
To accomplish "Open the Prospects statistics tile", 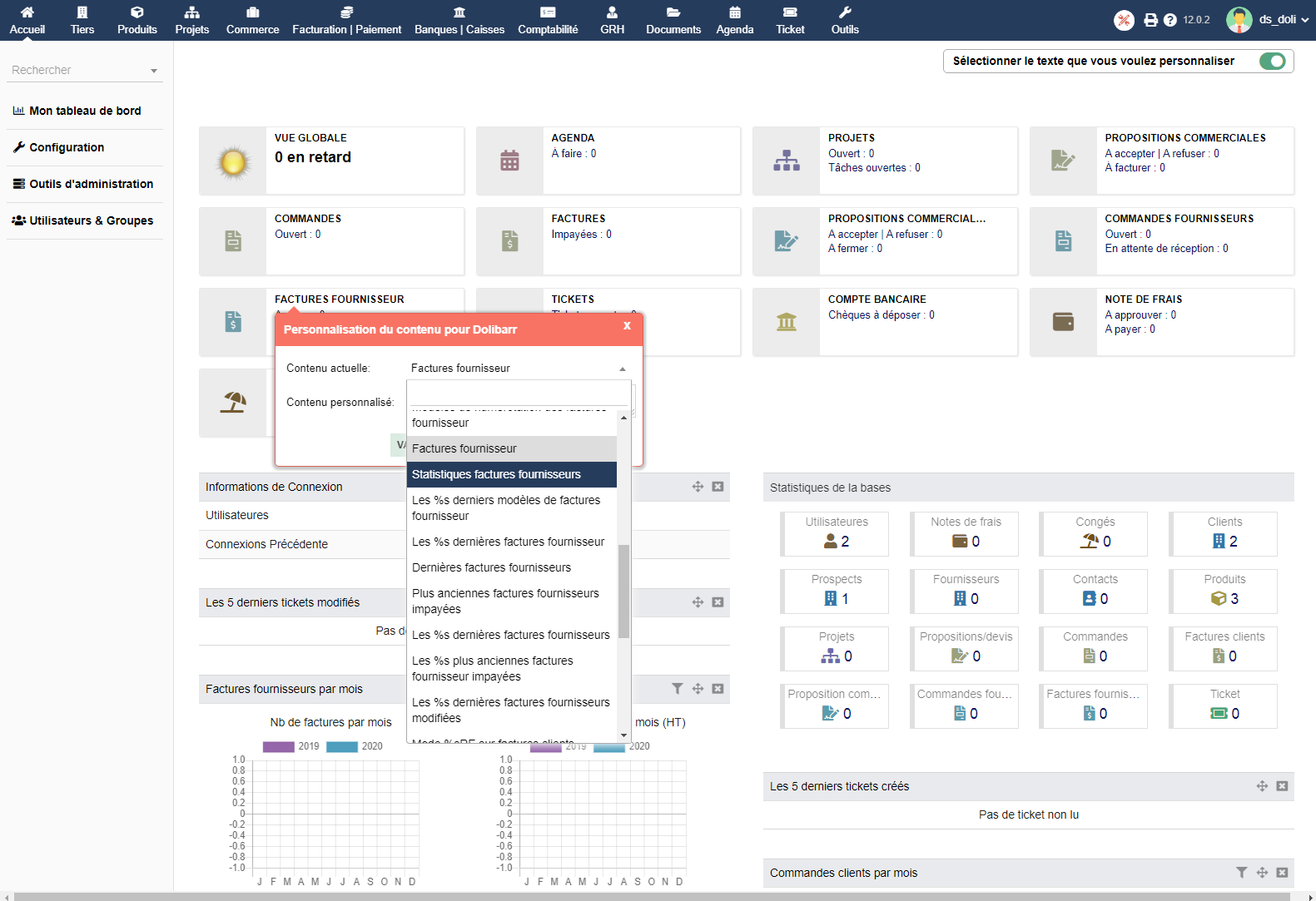I will (836, 591).
